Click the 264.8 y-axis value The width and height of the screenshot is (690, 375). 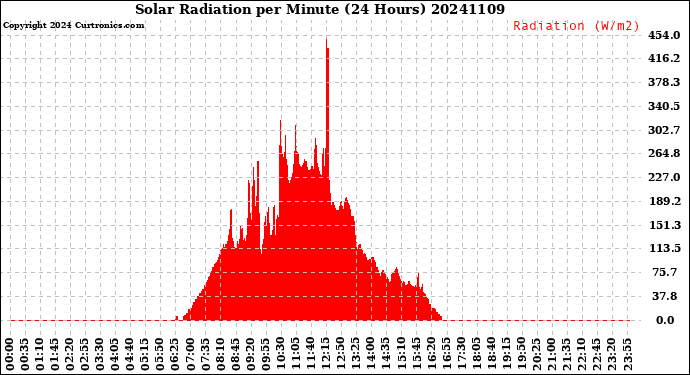pos(664,154)
